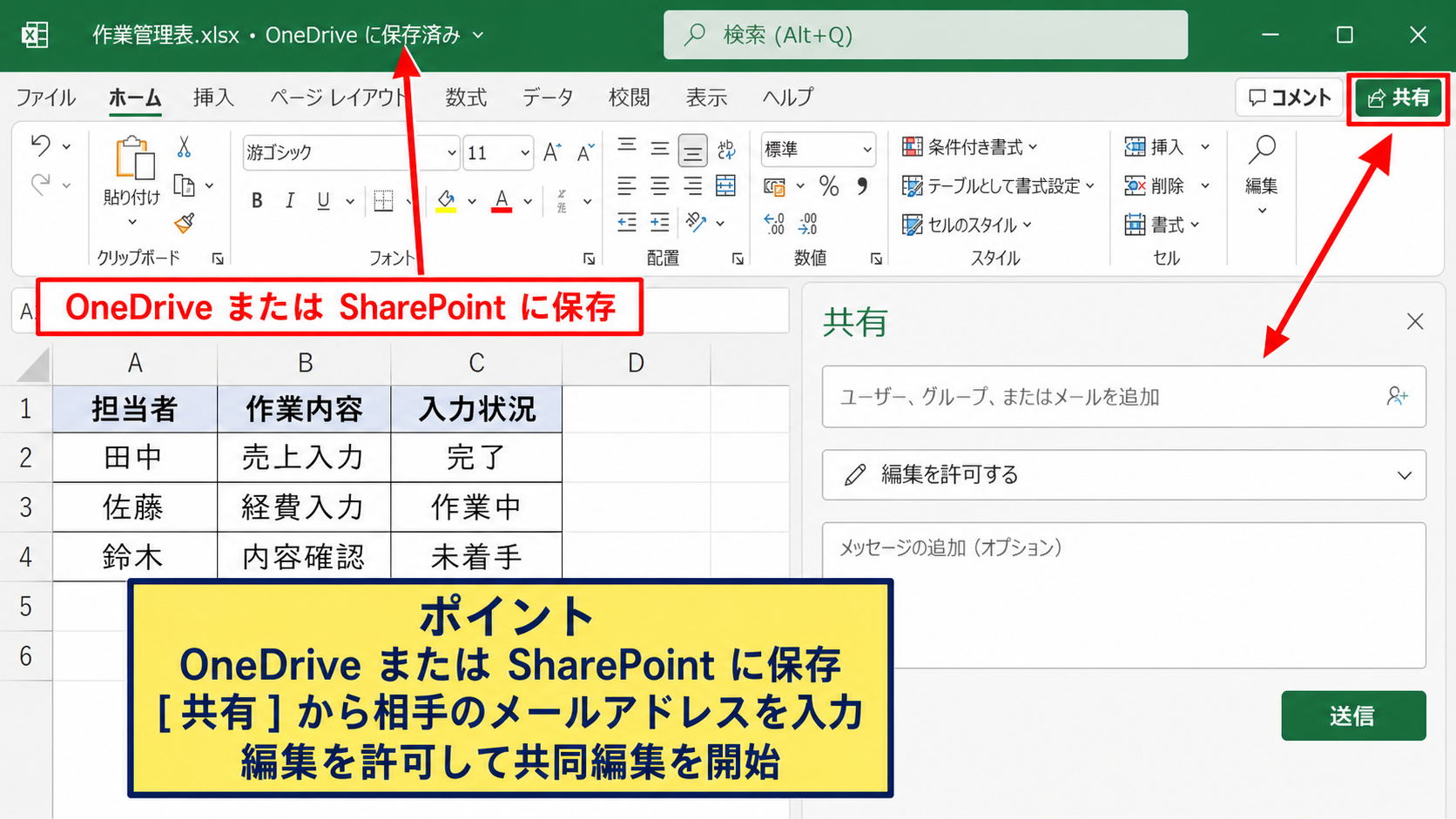Screen dimensions: 1456x819
Task: Click the comma style icon
Action: 862,186
